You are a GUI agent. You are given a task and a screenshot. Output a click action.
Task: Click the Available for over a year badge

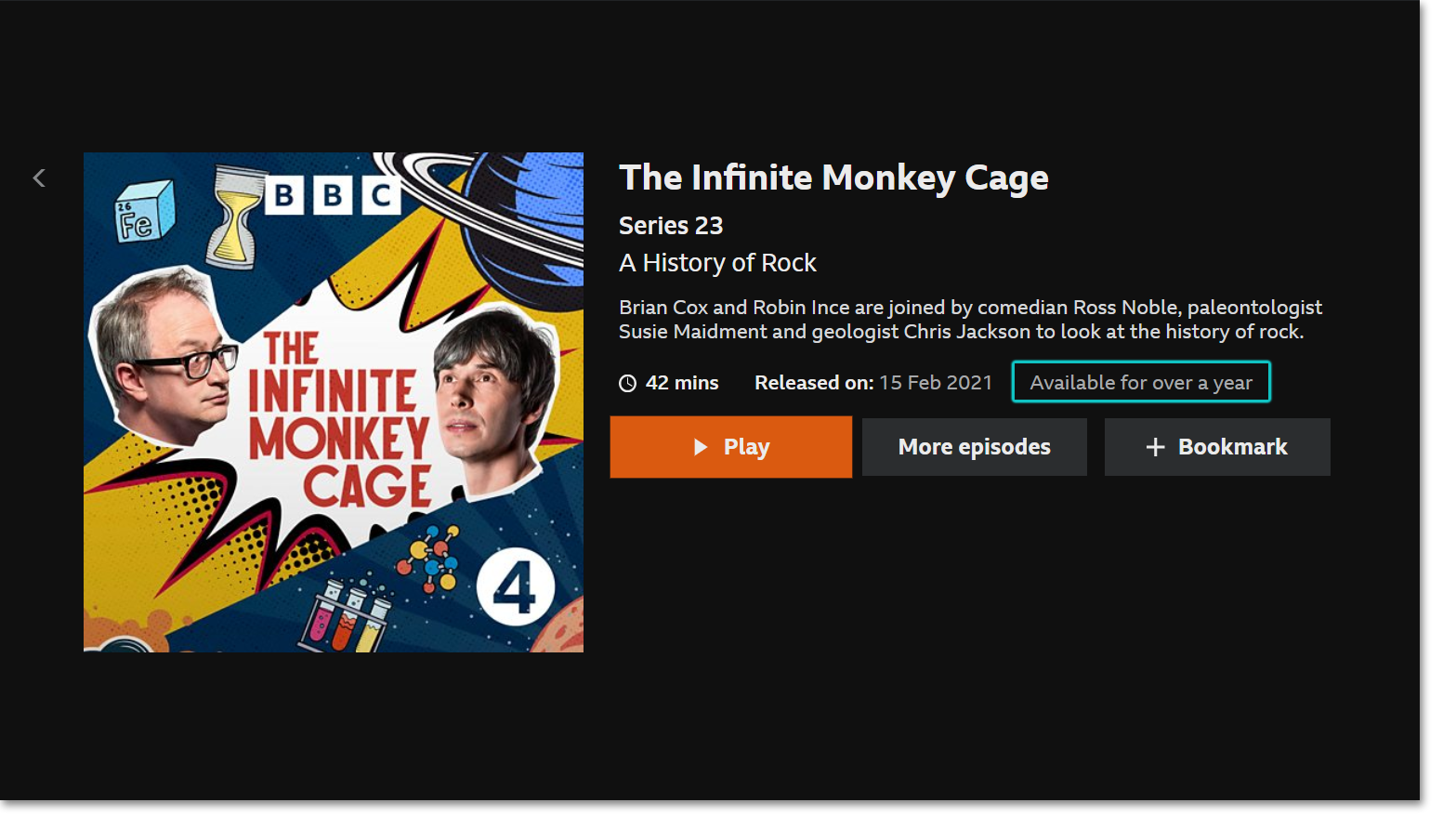[1140, 382]
